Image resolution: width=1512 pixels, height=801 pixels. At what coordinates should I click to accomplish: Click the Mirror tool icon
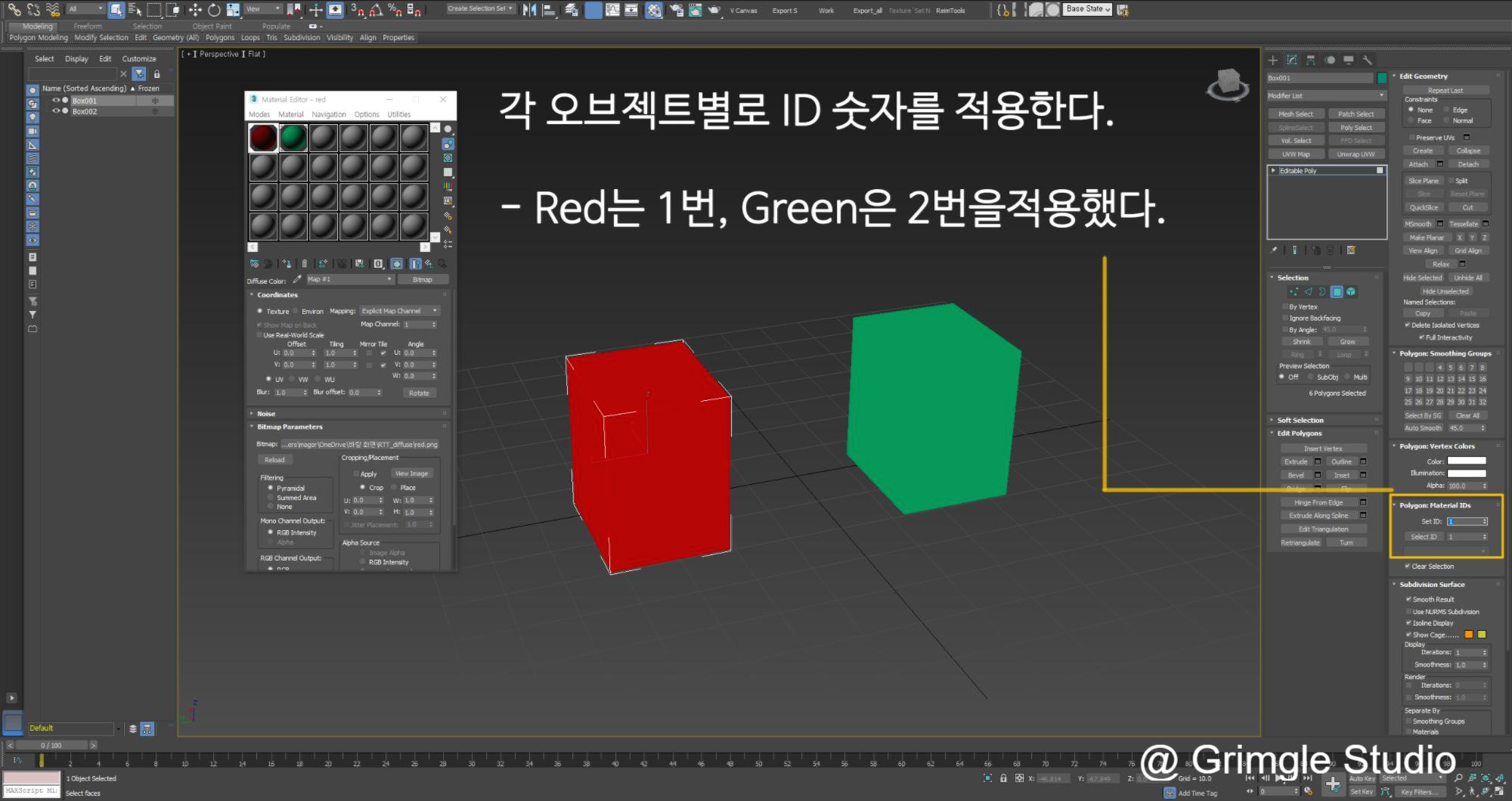coord(530,10)
